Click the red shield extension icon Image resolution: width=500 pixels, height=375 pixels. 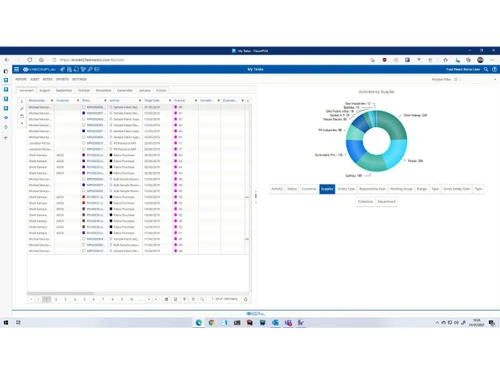click(384, 60)
